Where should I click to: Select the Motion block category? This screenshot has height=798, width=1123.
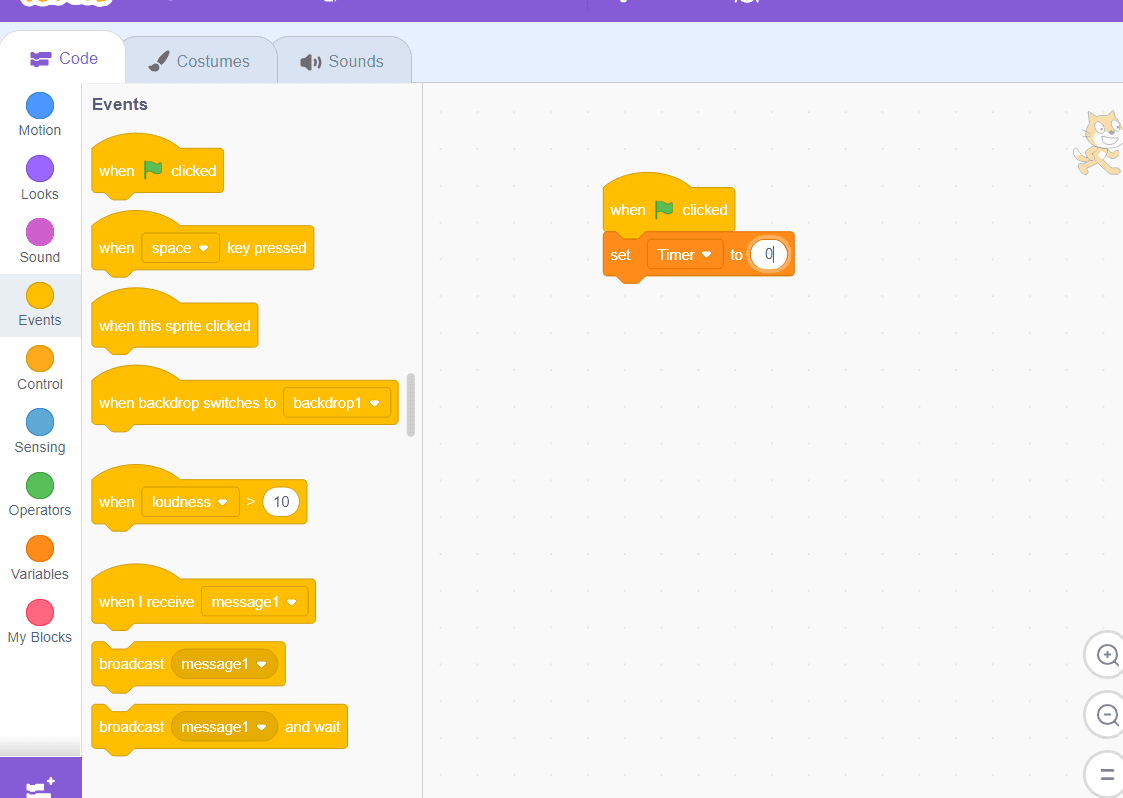[x=39, y=113]
